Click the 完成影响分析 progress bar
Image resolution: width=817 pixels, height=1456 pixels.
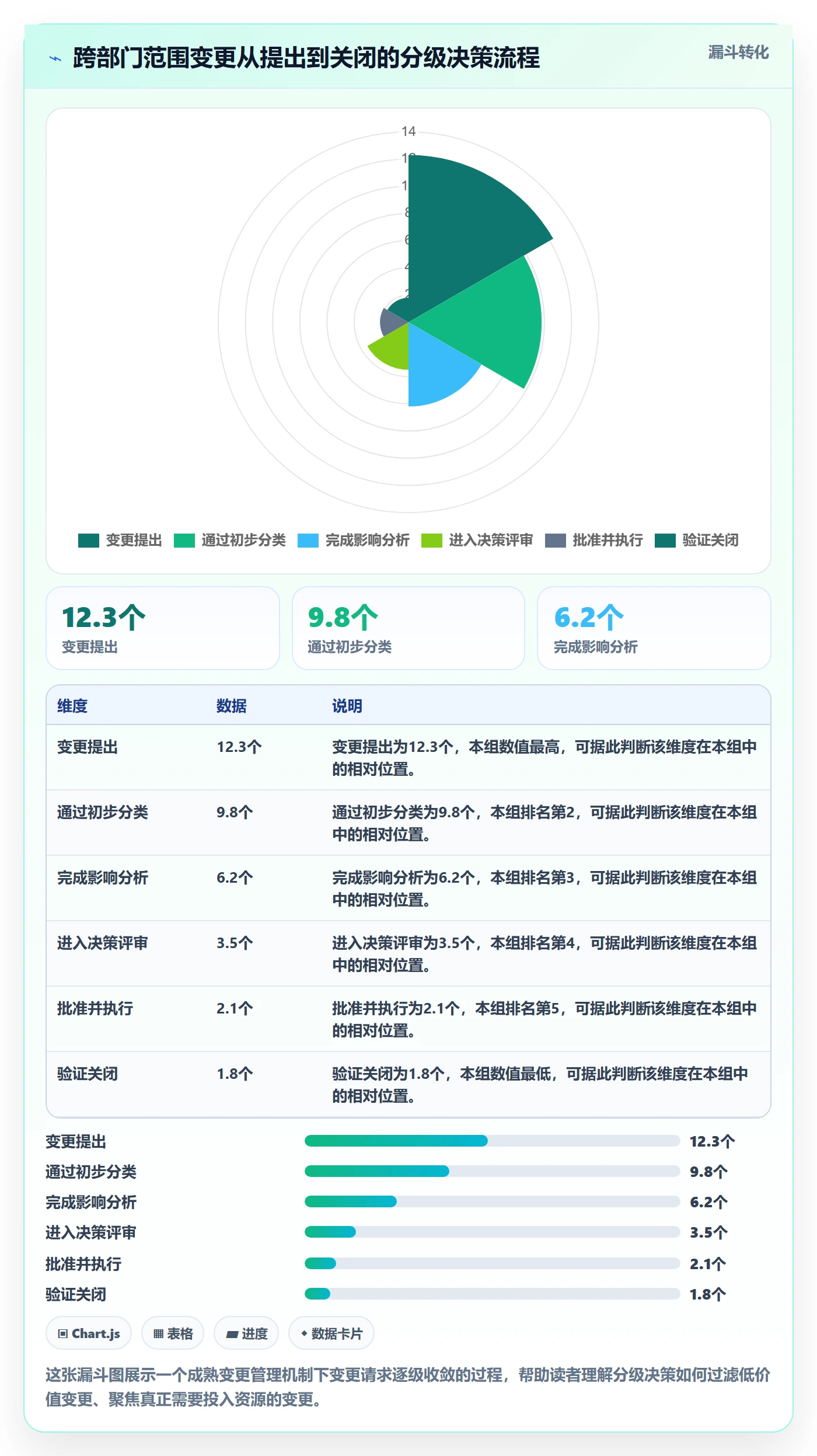[x=493, y=1201]
